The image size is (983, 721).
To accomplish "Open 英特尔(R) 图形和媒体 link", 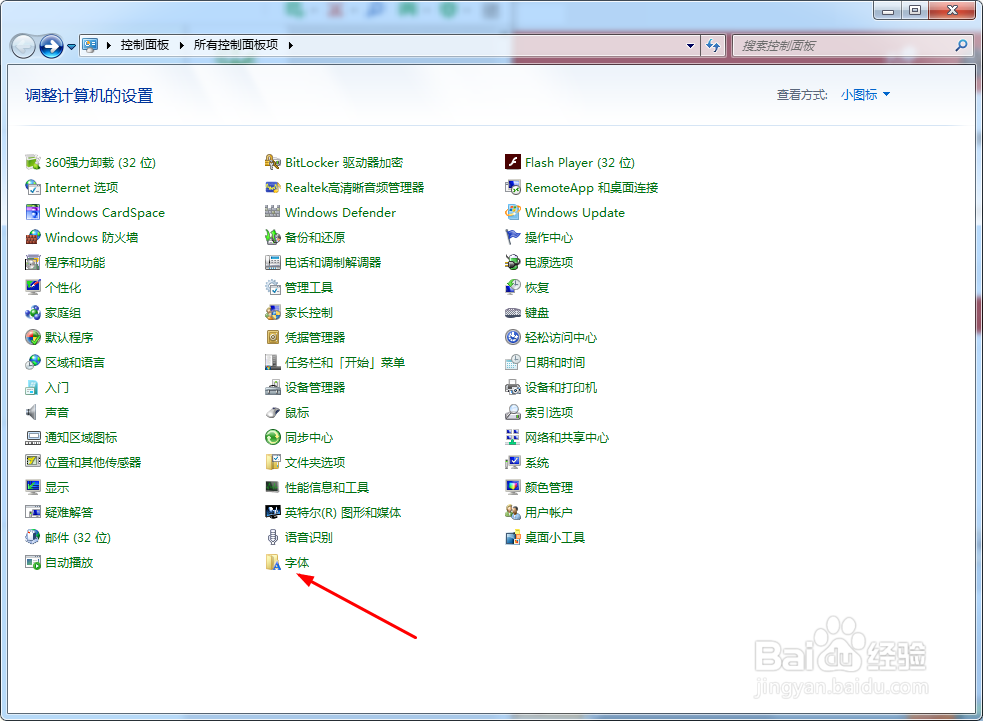I will click(x=343, y=512).
